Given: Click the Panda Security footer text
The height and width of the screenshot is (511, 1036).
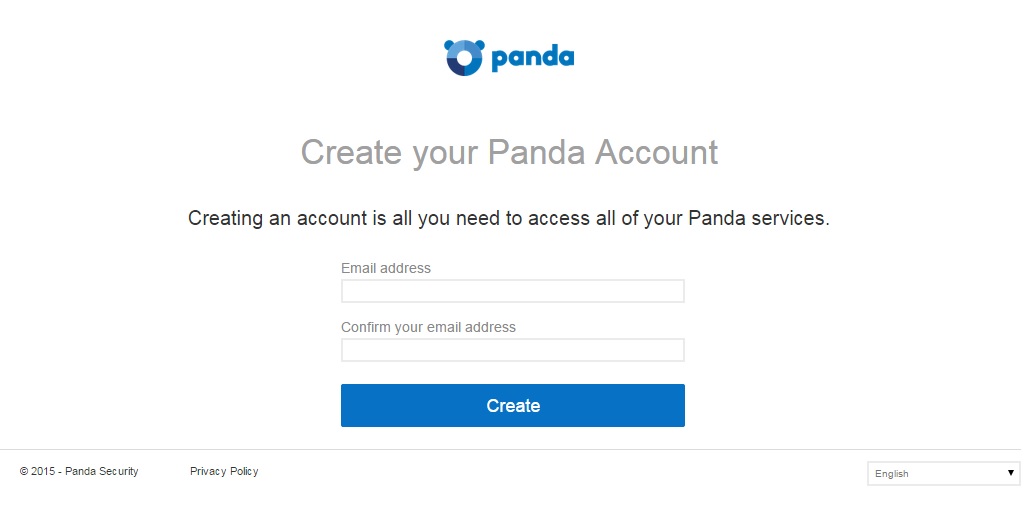Looking at the screenshot, I should coord(102,471).
